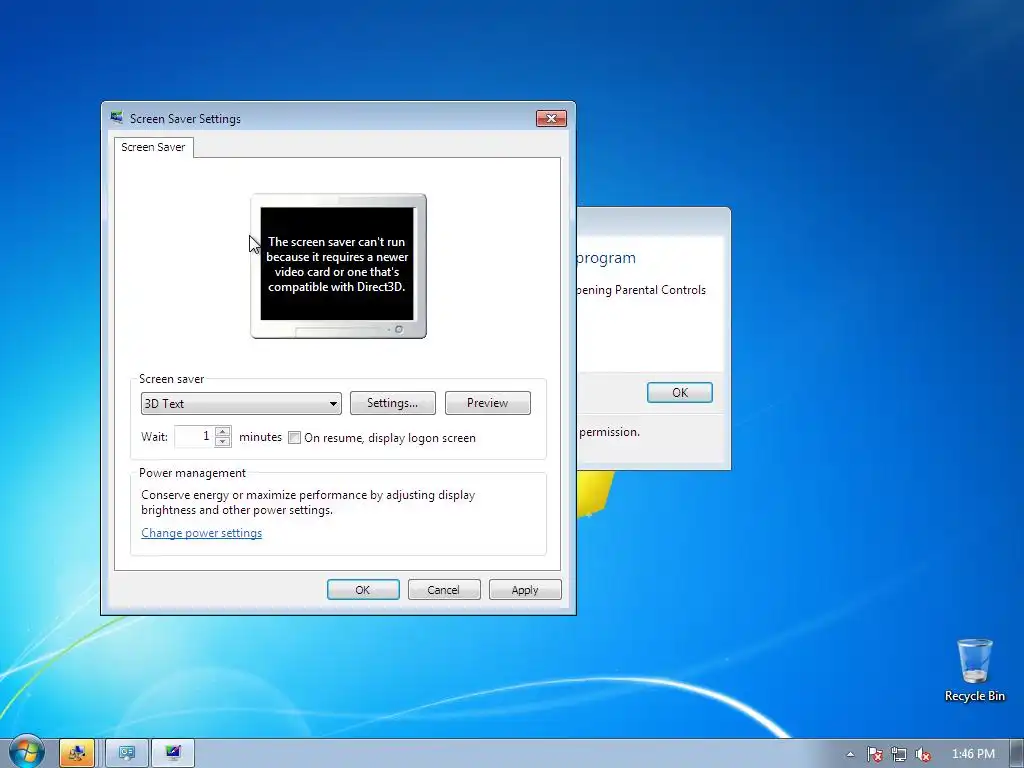Switch to the Screen Saver taskbar item
The image size is (1024, 768).
pyautogui.click(x=172, y=753)
